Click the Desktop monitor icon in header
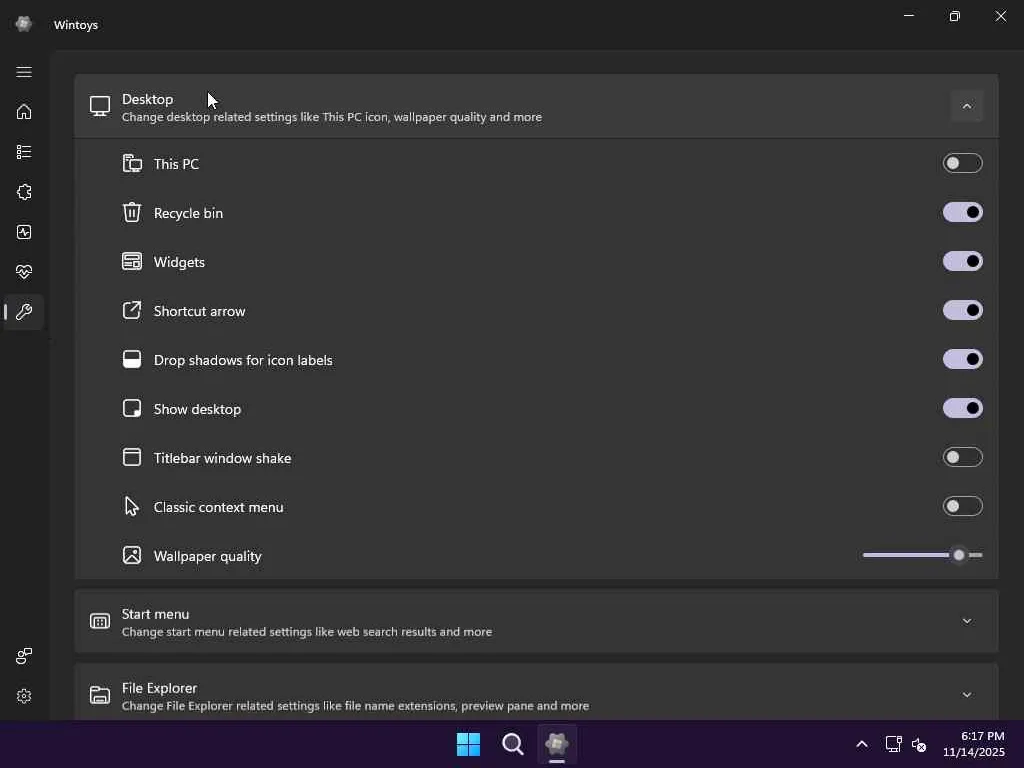This screenshot has height=768, width=1024. (x=100, y=106)
